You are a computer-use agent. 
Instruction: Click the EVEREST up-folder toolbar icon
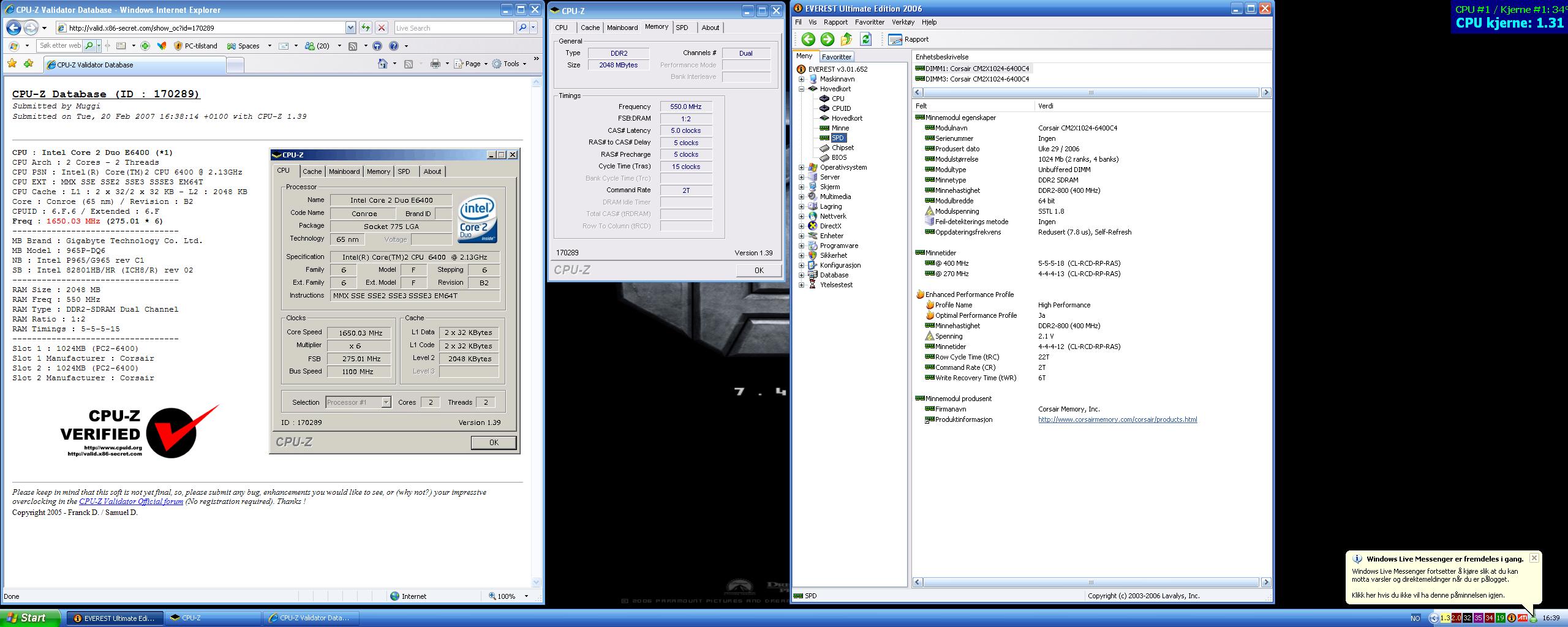click(846, 39)
